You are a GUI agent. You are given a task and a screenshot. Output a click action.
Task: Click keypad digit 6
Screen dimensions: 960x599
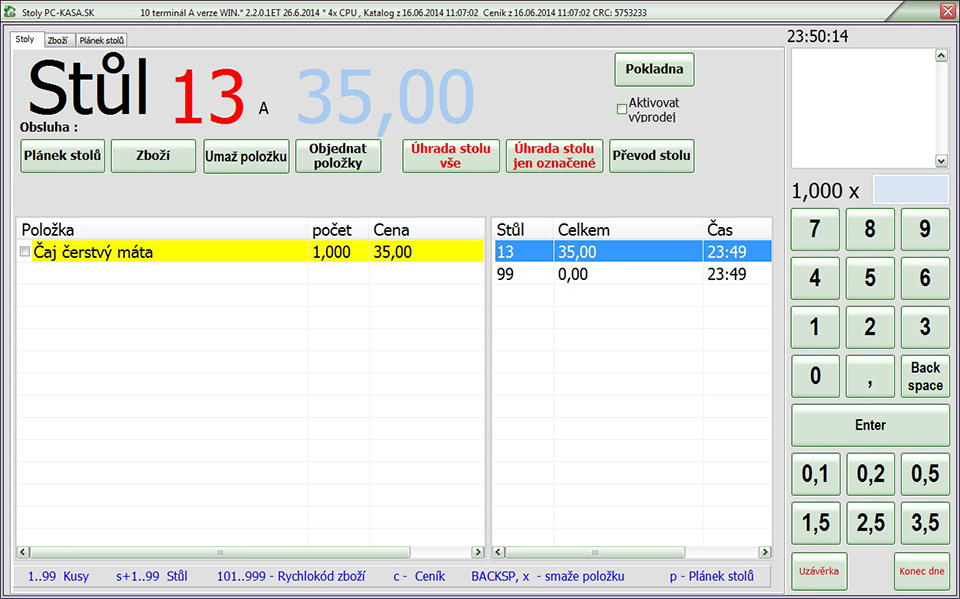(x=925, y=278)
